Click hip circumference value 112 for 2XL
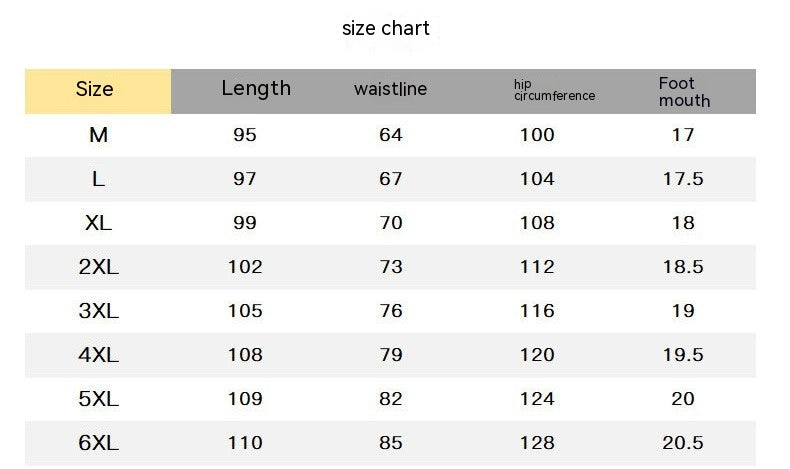Image resolution: width=790 pixels, height=469 pixels. (x=537, y=267)
